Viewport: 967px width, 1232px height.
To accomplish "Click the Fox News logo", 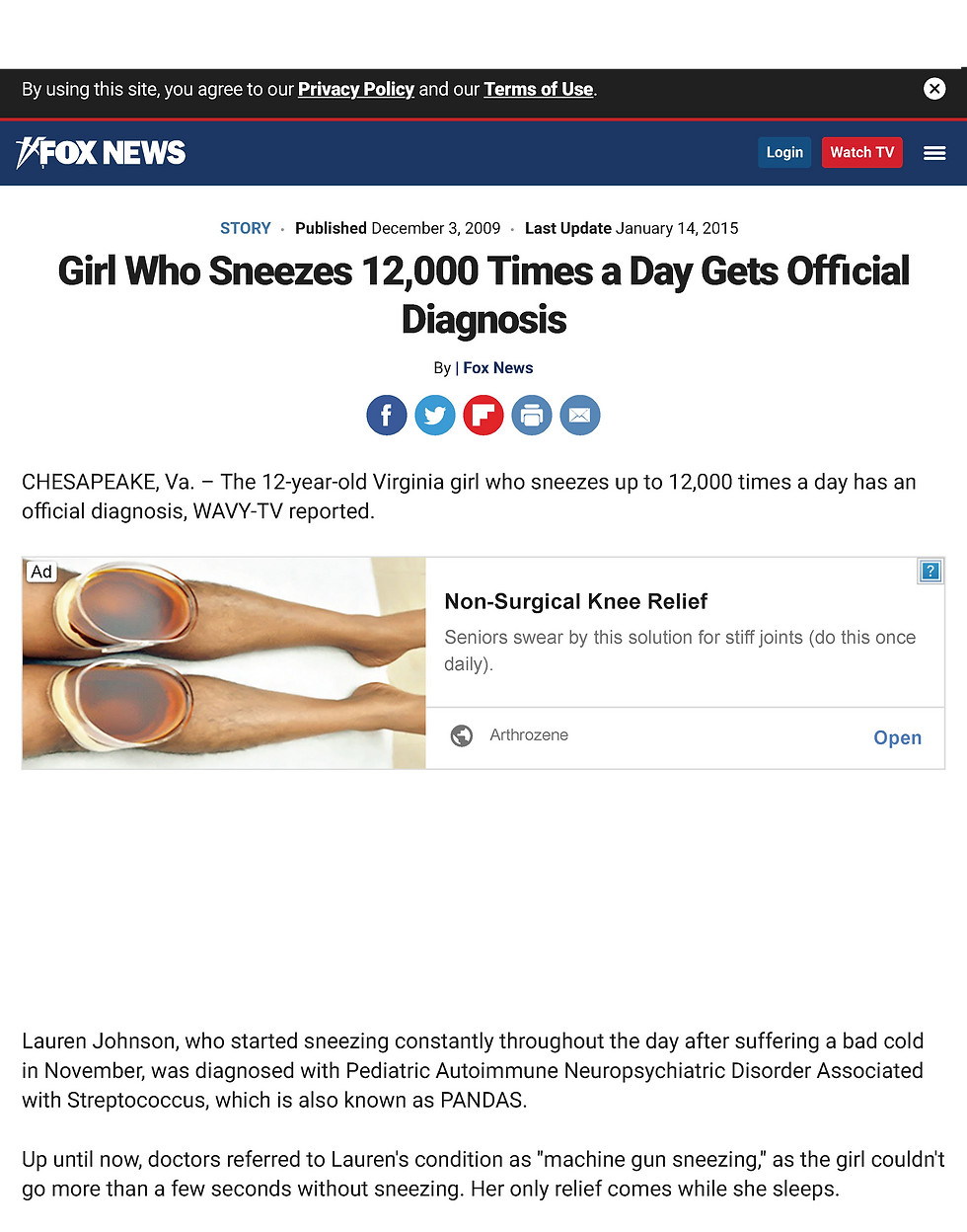I will tap(101, 152).
